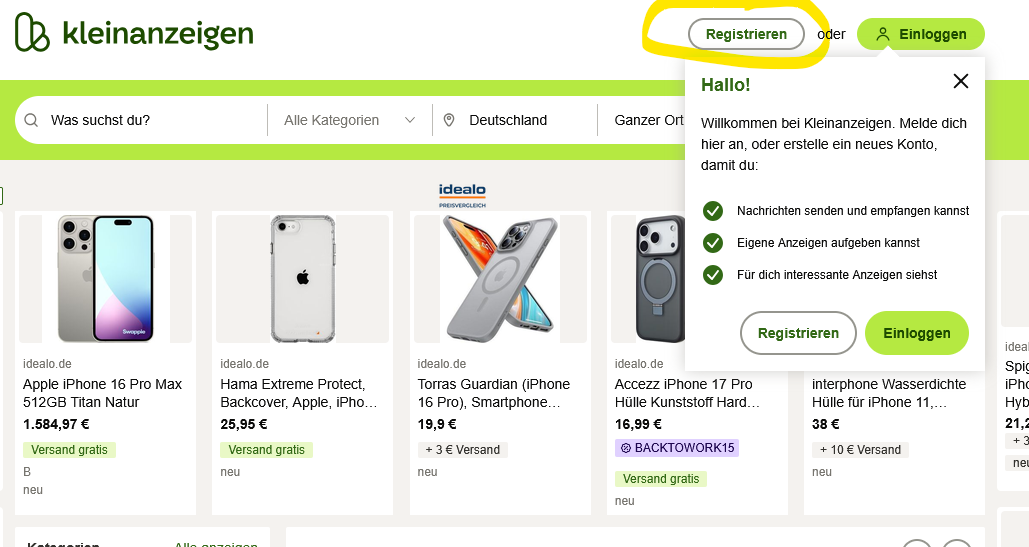
Task: Click the idealo Preisvergleich logo
Action: (x=462, y=195)
